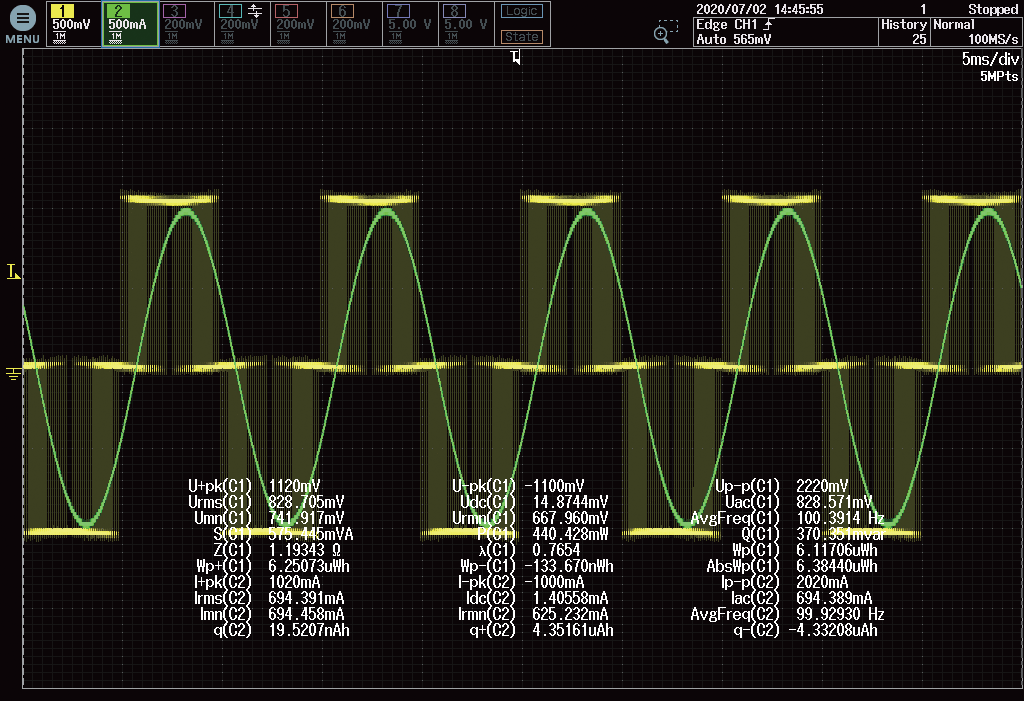Click the Iac(C2) 694.389mA measurement

(801, 598)
